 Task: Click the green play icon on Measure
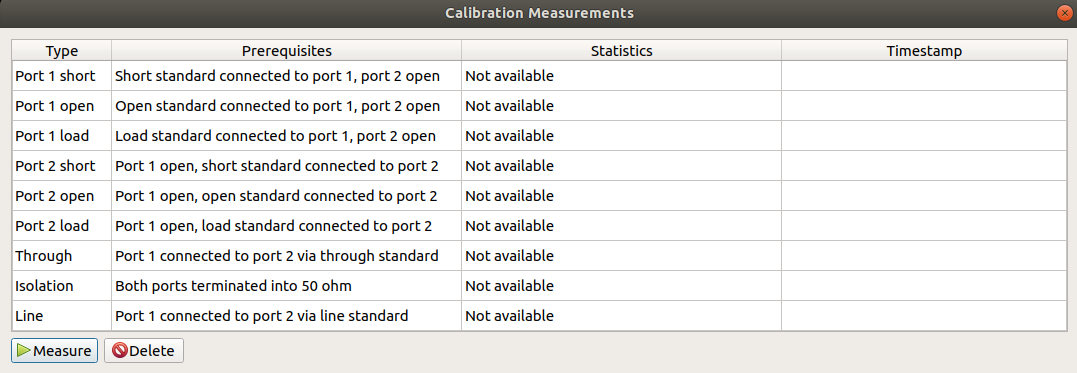point(24,350)
